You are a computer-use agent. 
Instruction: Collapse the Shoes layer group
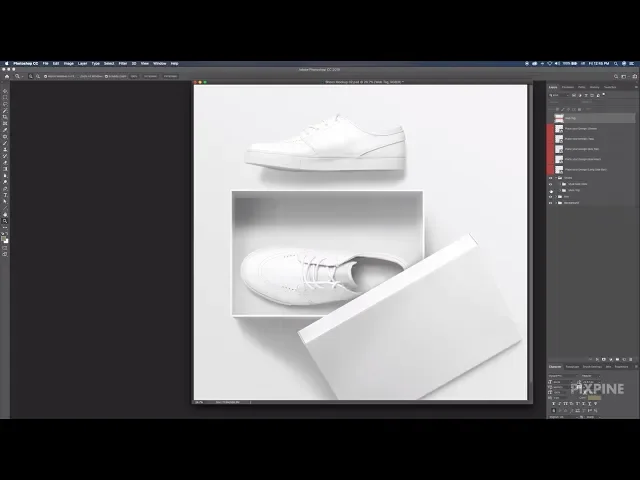(x=558, y=177)
